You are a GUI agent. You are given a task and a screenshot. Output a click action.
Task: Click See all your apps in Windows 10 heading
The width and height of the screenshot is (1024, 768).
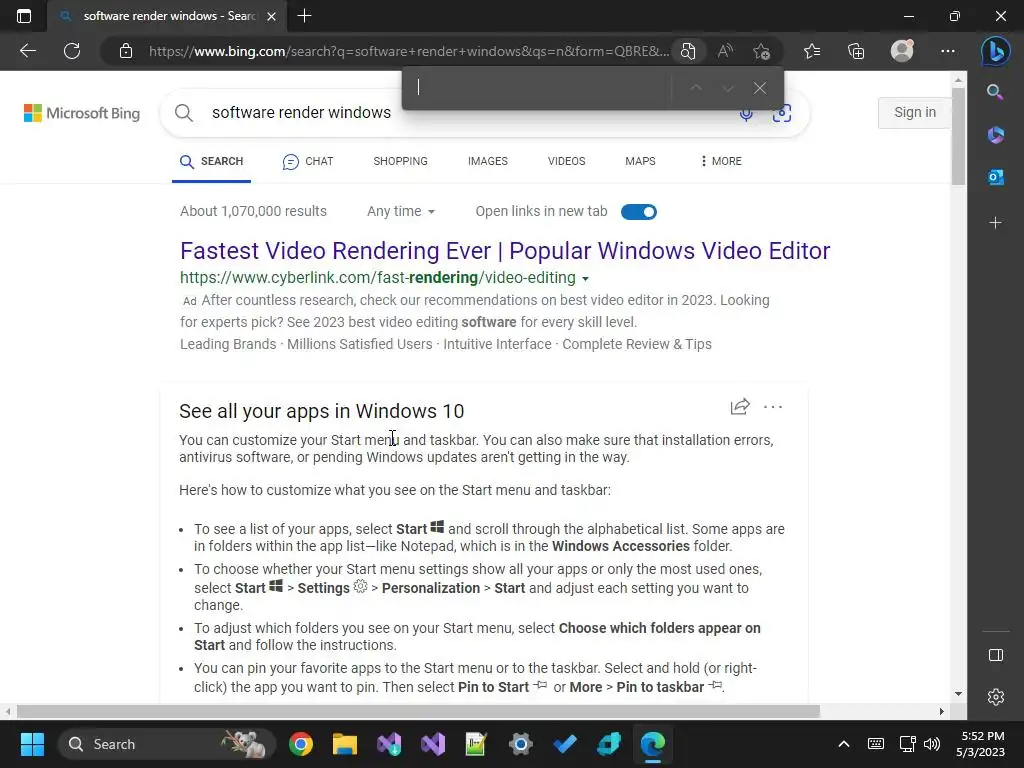pyautogui.click(x=321, y=411)
